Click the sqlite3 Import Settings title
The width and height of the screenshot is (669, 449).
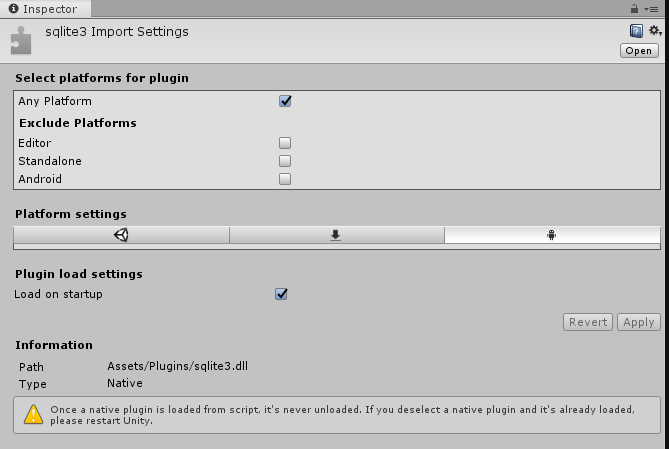coord(117,31)
